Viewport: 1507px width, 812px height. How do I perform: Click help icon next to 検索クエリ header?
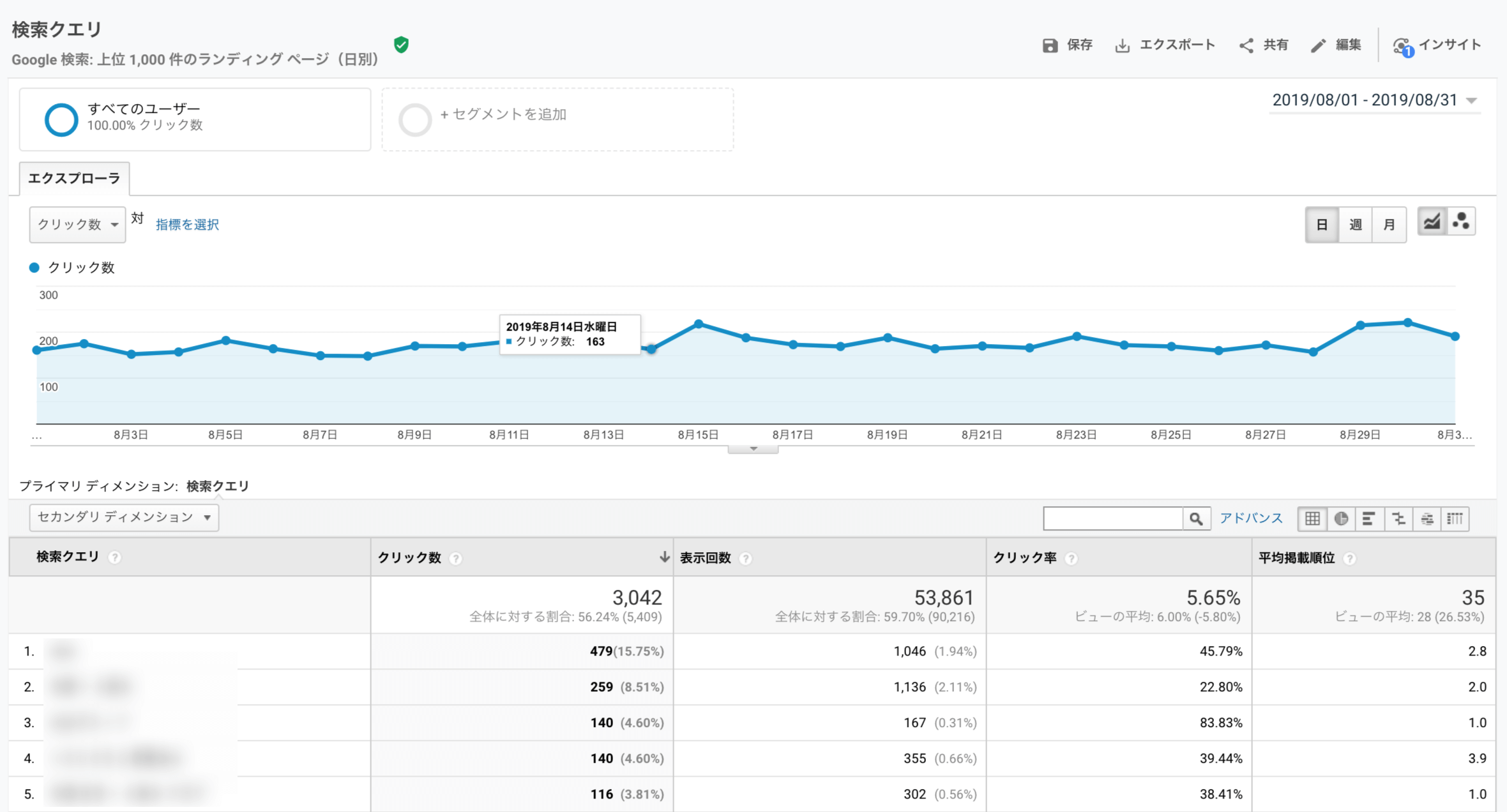tap(115, 557)
